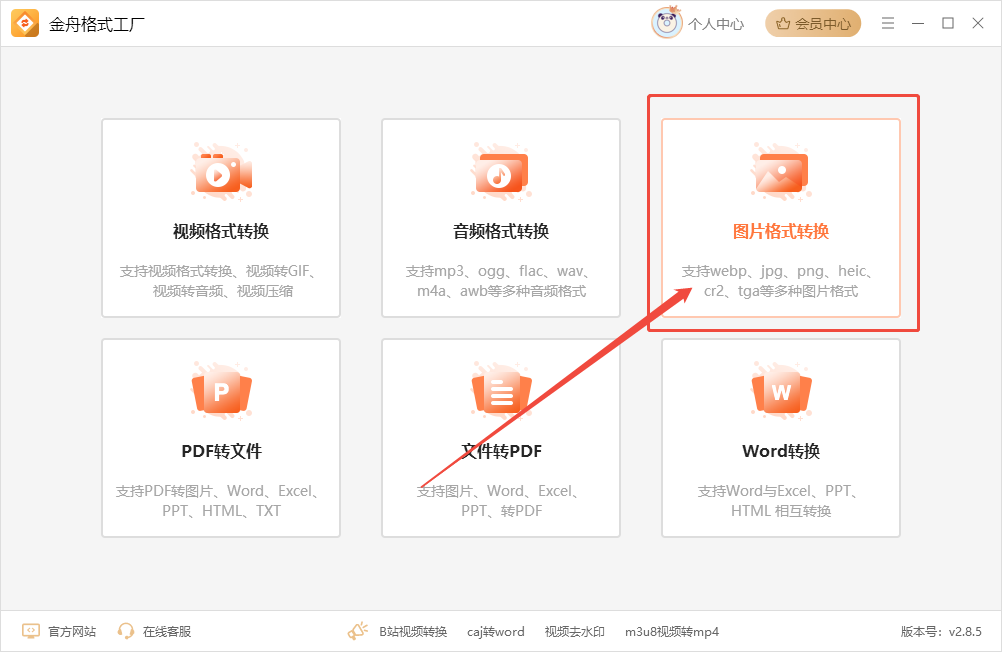
Task: Click the picture image icon
Action: 781,173
